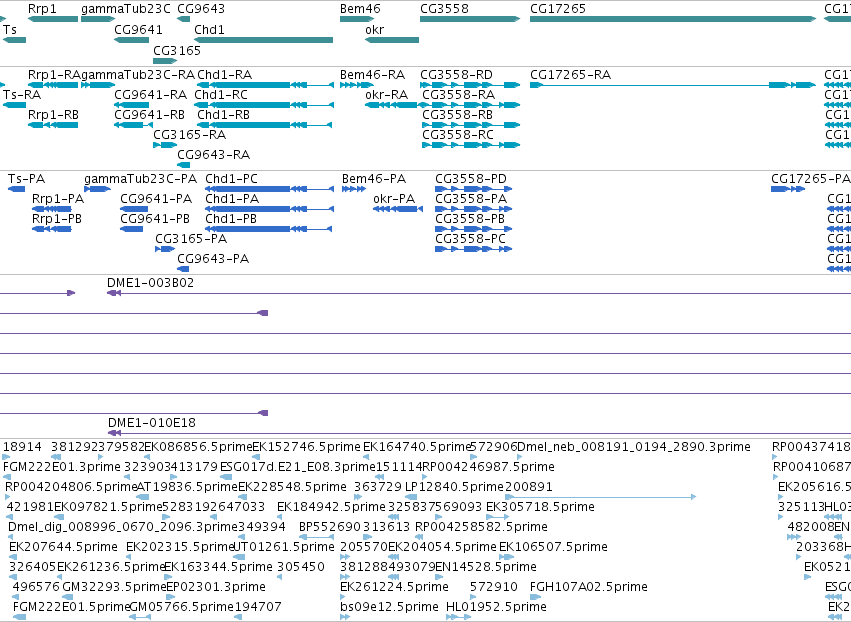Select the CG9641-PA protein label
Image resolution: width=851 pixels, height=622 pixels.
156,199
